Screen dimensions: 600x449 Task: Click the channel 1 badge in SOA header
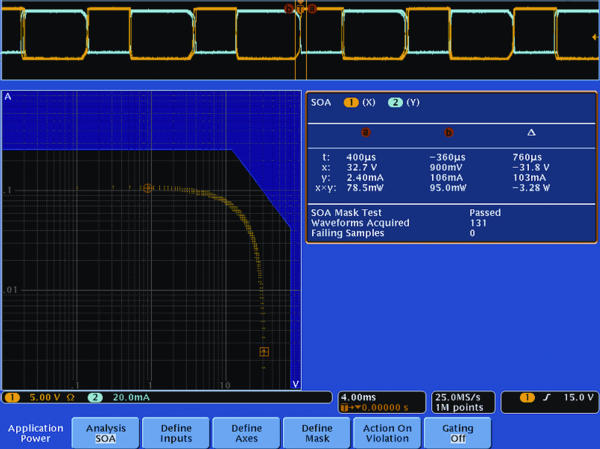351,102
